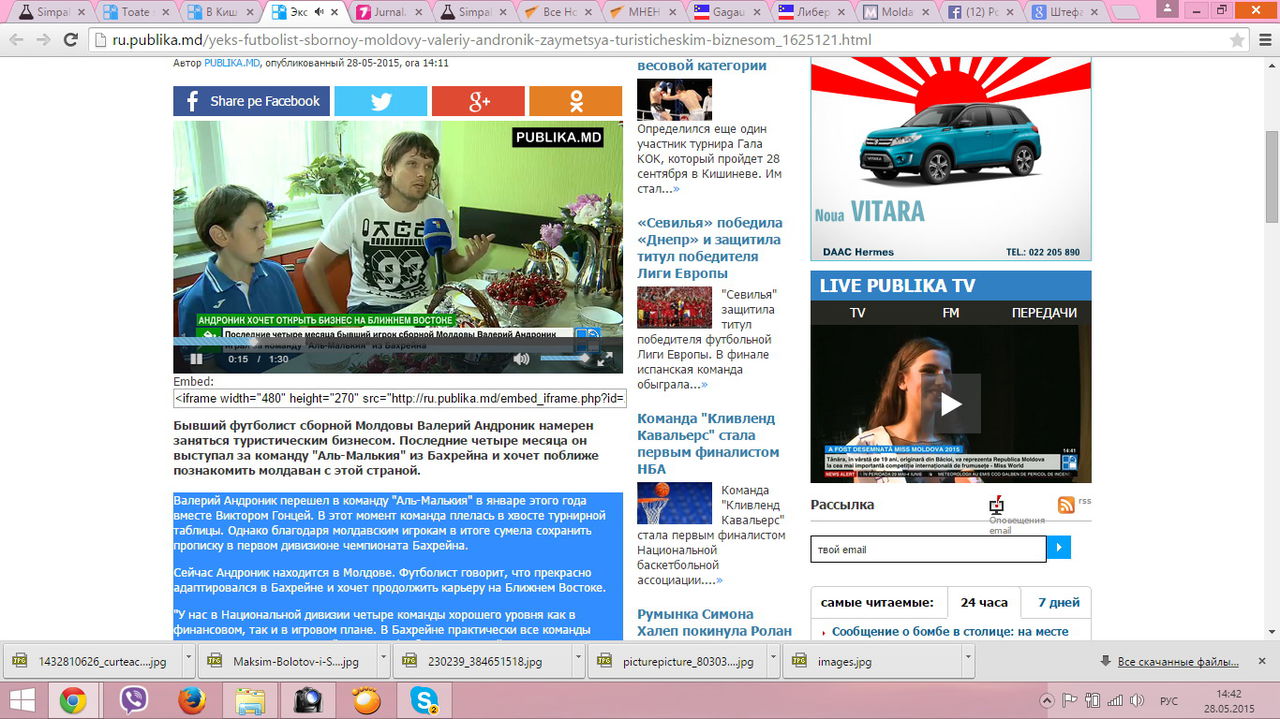Screen dimensions: 1280x719
Task: Open dropdown for images.jpg download
Action: click(x=968, y=662)
